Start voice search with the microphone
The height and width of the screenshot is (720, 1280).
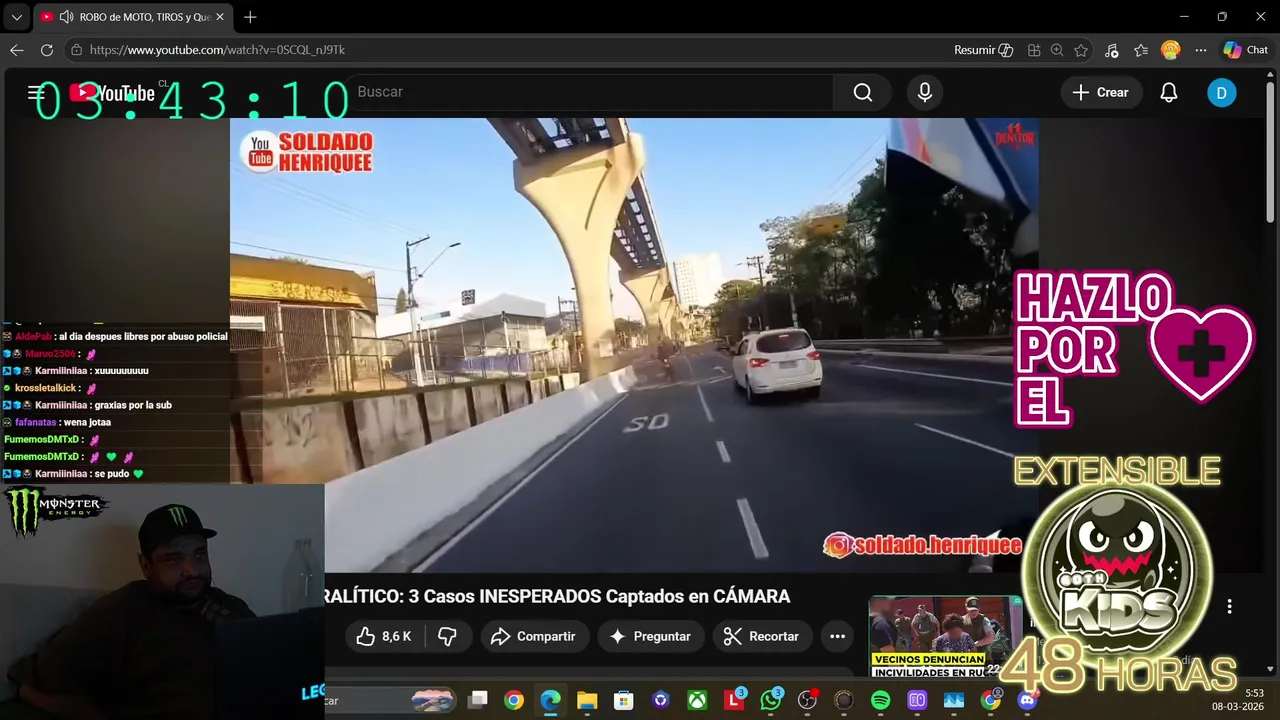click(x=925, y=92)
